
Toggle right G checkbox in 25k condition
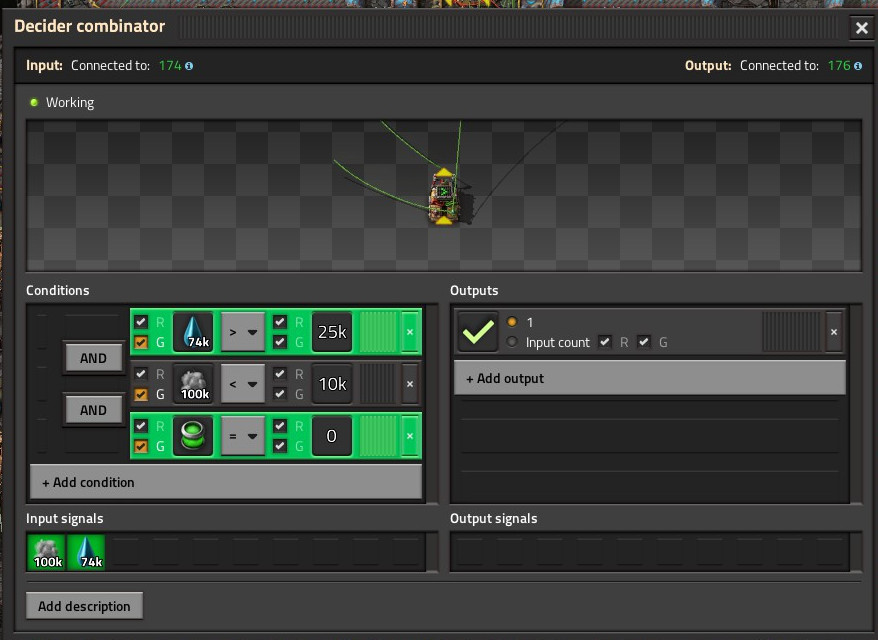pos(280,342)
